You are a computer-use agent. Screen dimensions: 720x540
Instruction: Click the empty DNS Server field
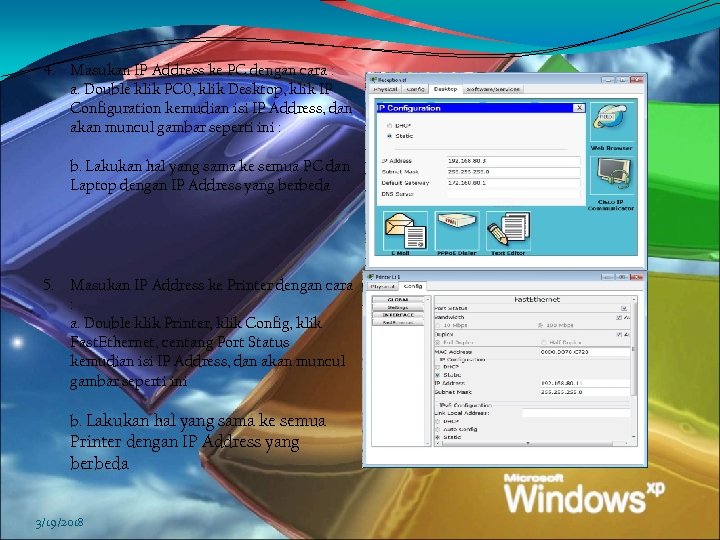513,194
